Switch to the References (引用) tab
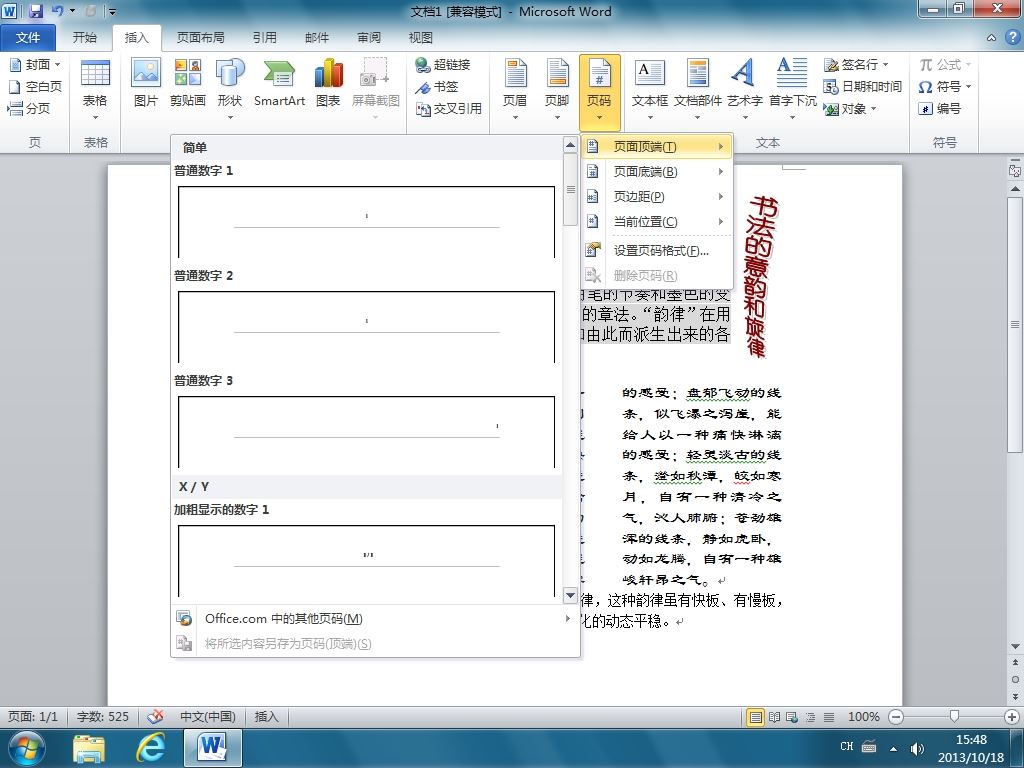 264,38
